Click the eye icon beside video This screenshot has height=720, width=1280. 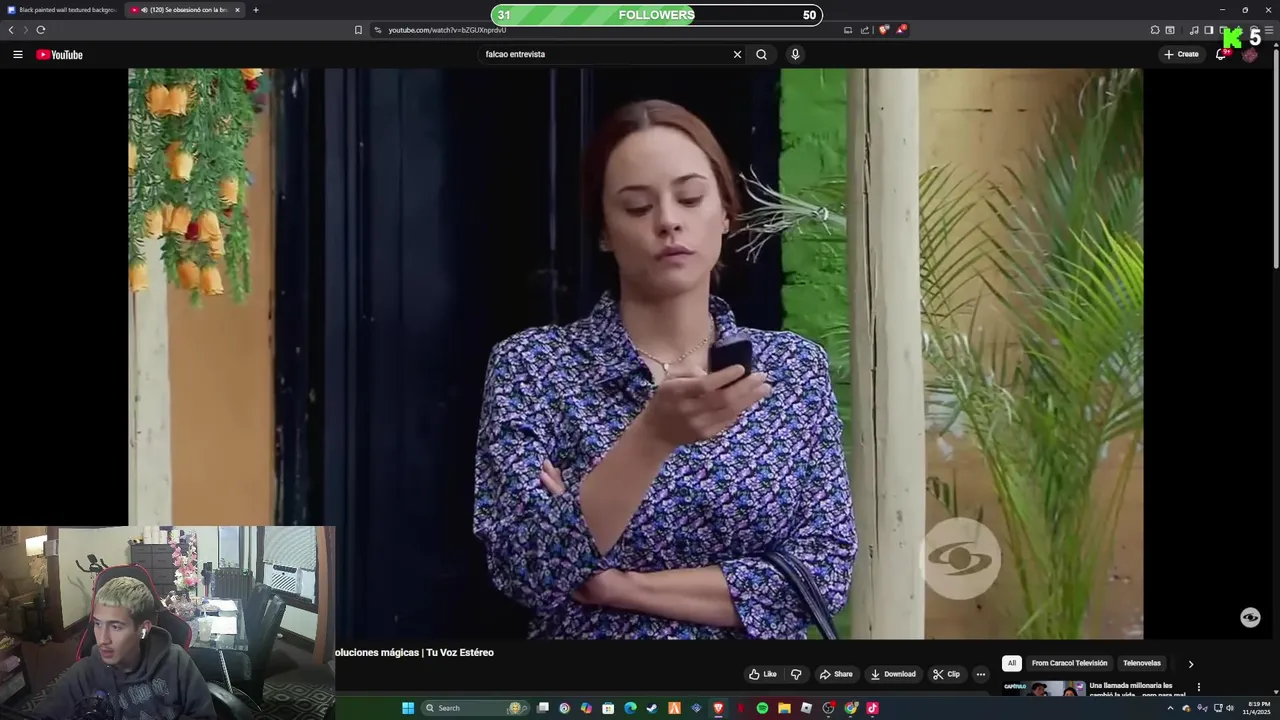coord(1250,617)
